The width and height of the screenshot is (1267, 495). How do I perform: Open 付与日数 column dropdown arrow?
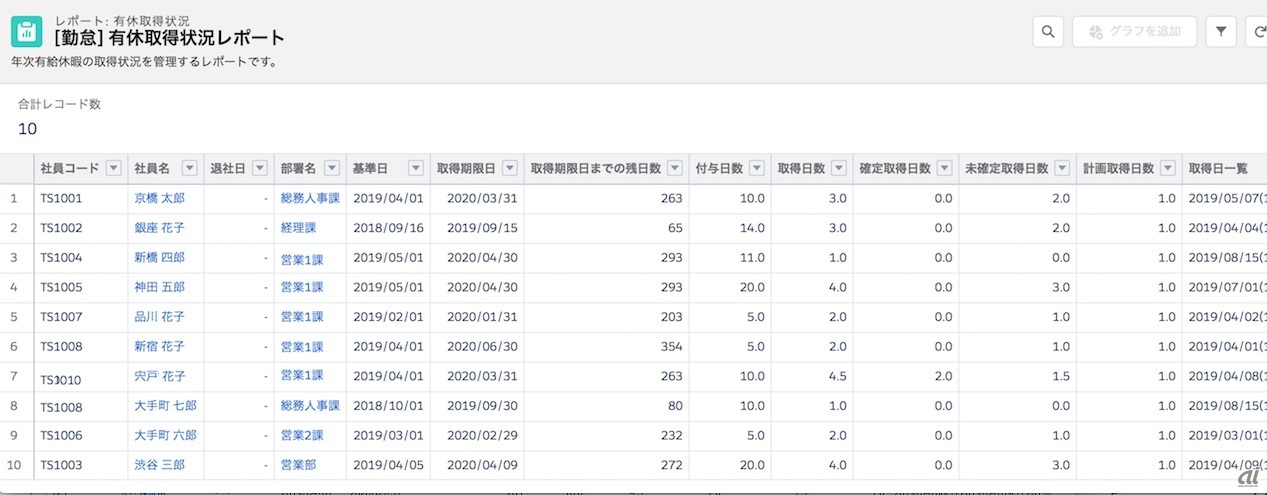757,168
